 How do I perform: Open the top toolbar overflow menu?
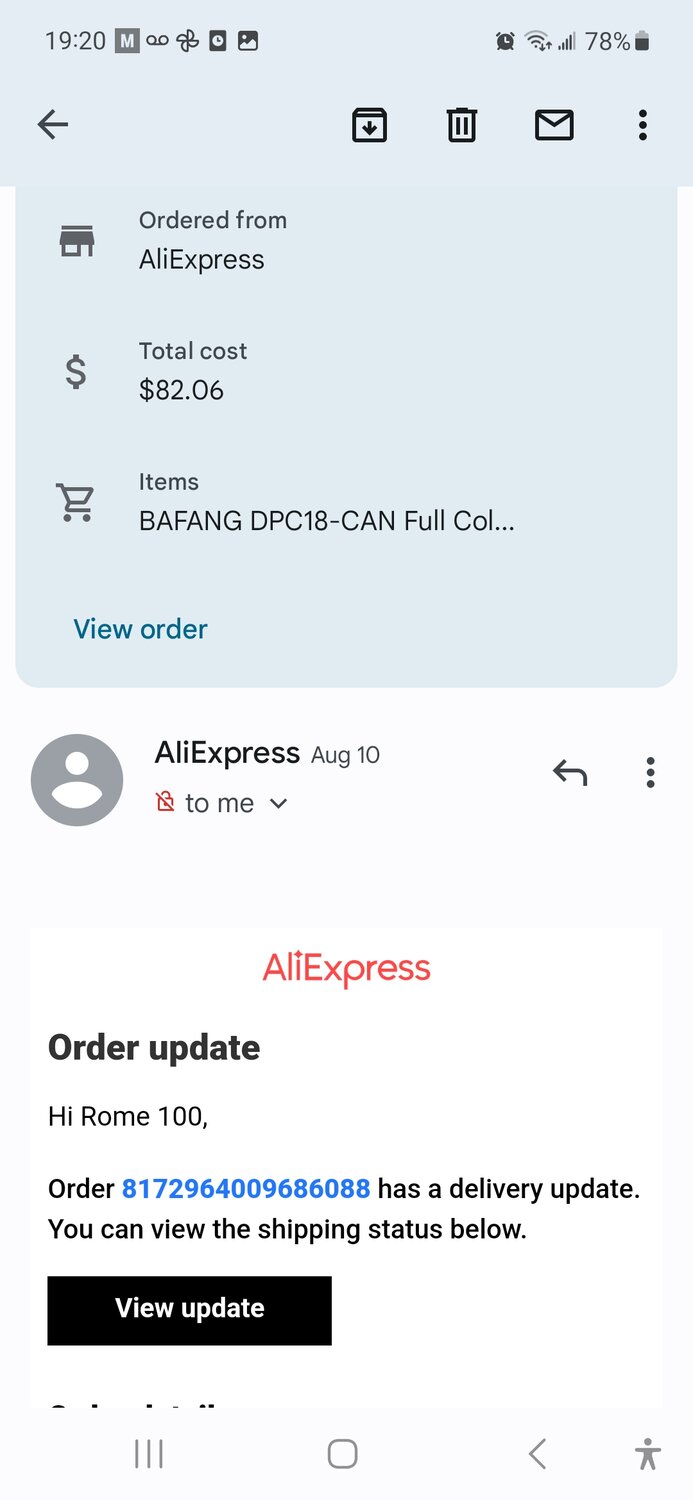point(643,125)
